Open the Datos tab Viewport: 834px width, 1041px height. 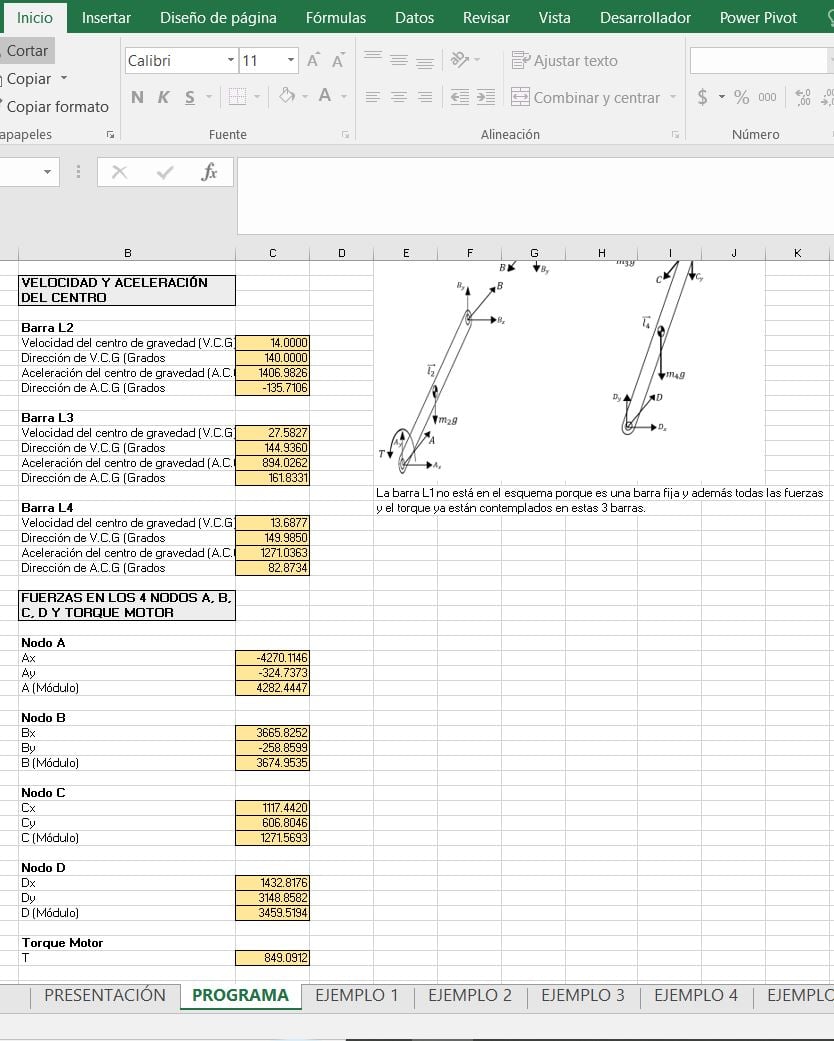(414, 18)
